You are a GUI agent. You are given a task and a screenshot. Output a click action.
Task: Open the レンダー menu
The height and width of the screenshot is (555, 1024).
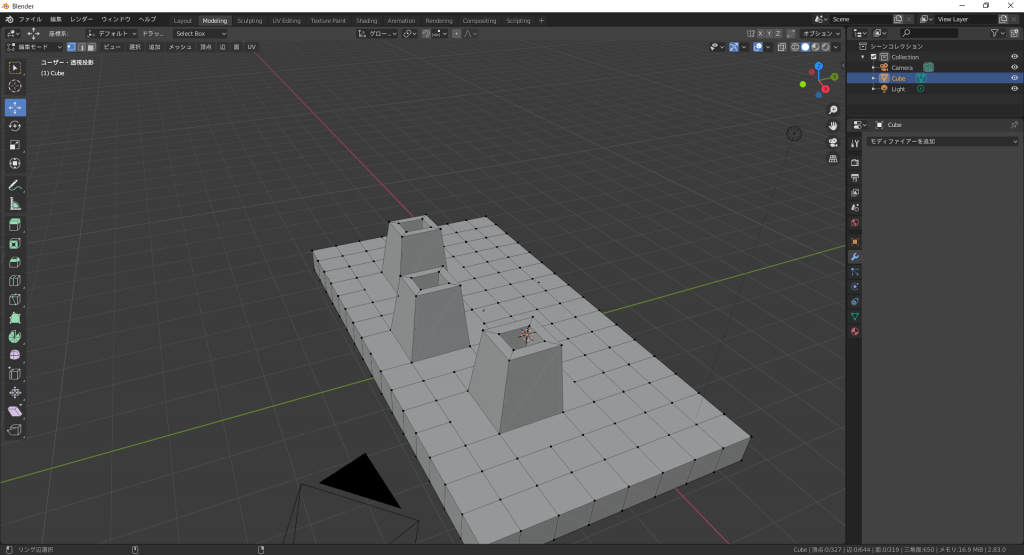[x=82, y=20]
